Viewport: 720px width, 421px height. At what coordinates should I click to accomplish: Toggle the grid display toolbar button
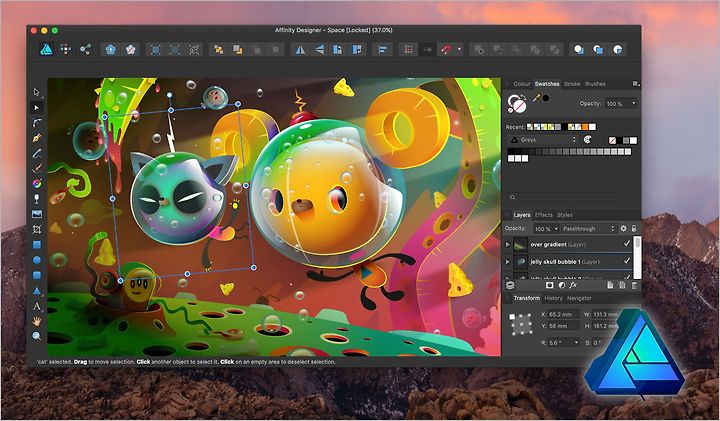[408, 50]
